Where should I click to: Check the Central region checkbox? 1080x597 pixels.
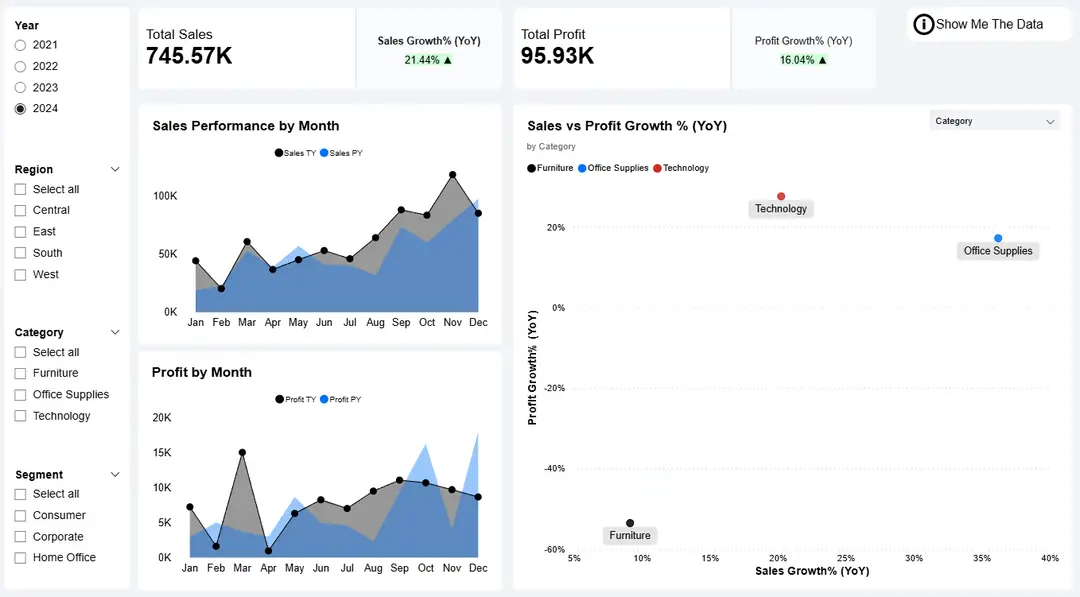18,210
